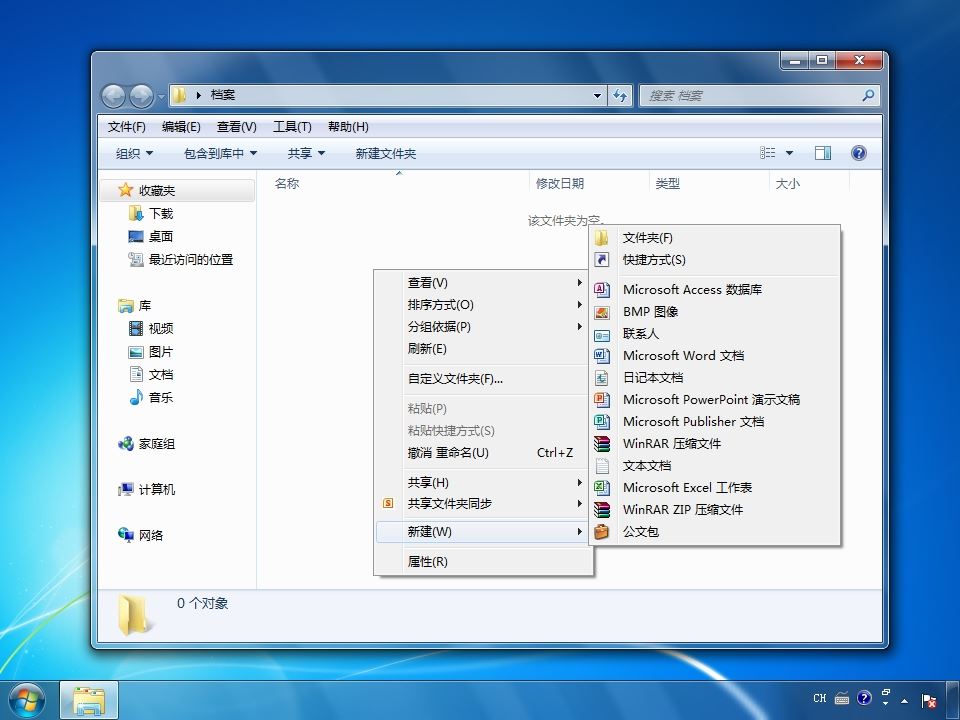Expand the 排序方式(O) submenu
The width and height of the screenshot is (960, 720).
(x=579, y=304)
